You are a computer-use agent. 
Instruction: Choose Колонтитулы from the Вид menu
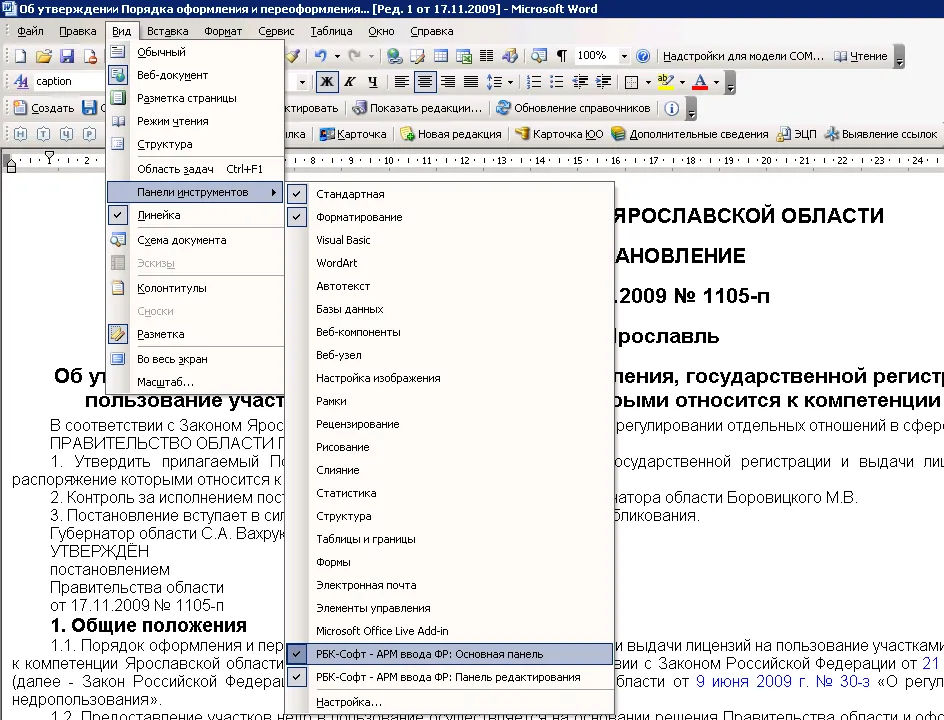195,288
